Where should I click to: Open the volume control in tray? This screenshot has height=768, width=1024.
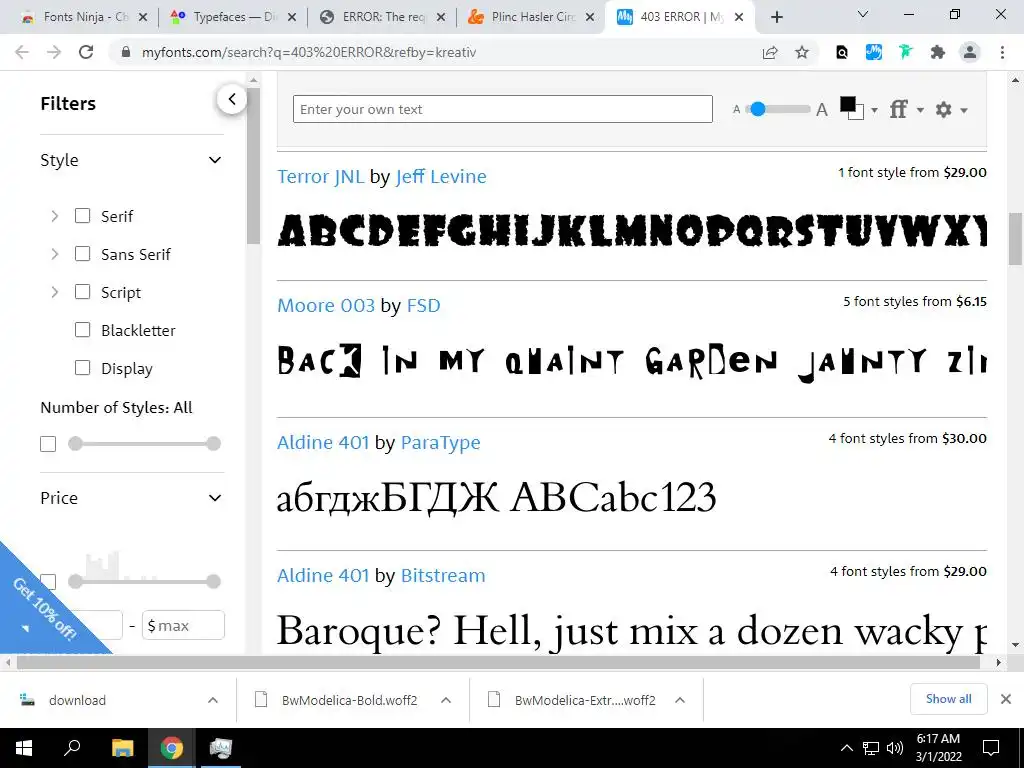(x=895, y=748)
